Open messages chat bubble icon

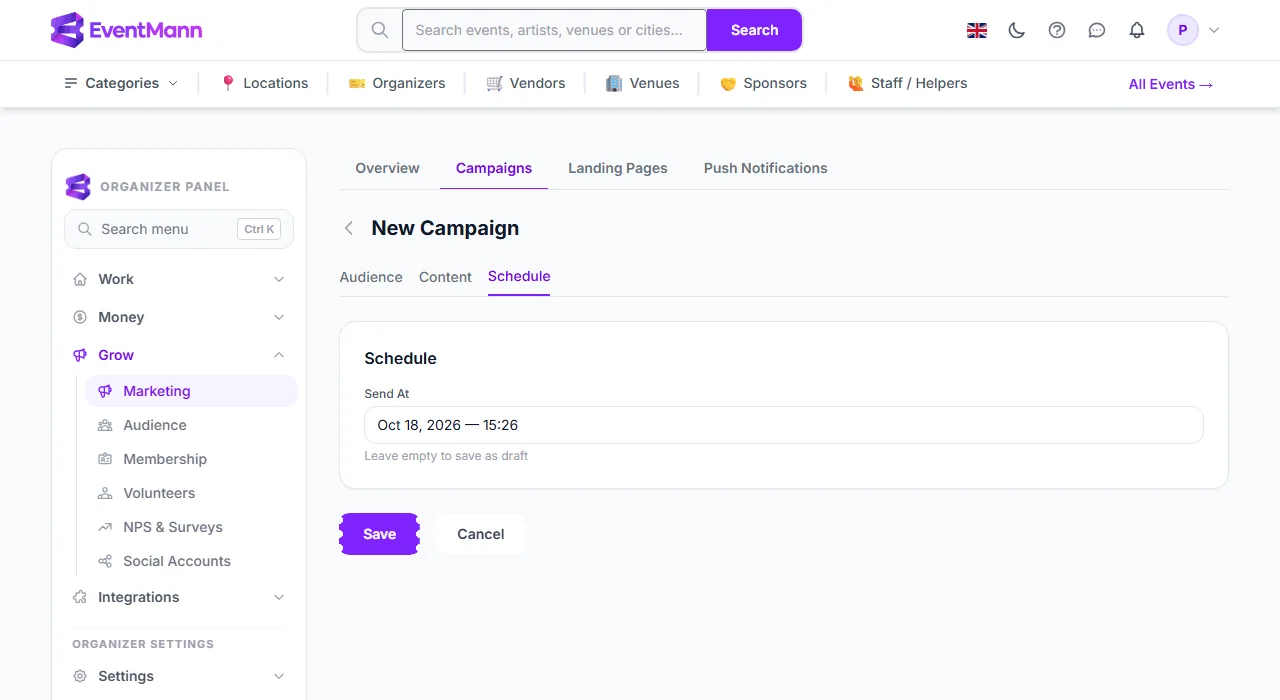(1097, 30)
